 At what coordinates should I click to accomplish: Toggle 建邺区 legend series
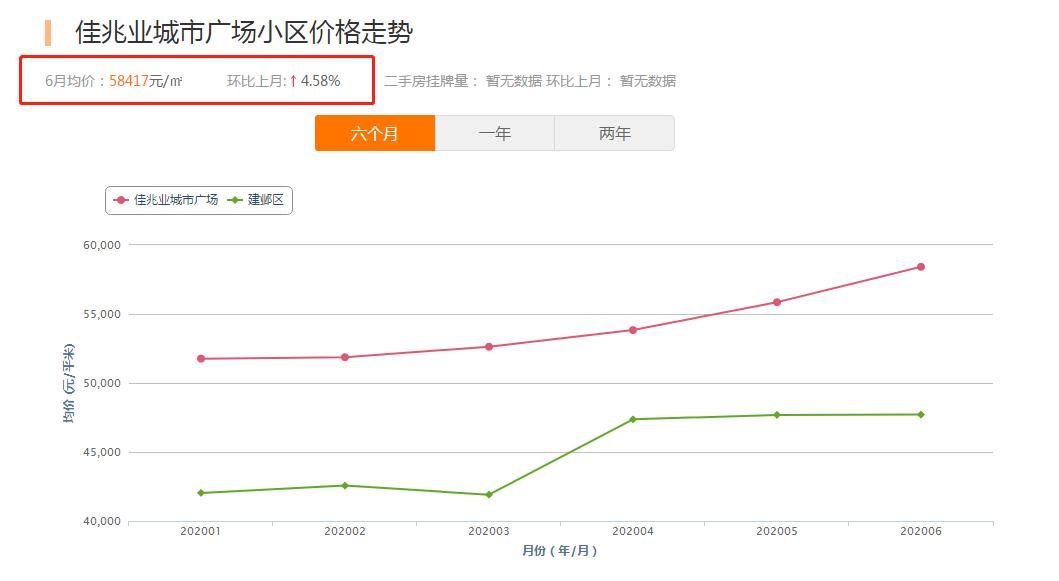[256, 200]
